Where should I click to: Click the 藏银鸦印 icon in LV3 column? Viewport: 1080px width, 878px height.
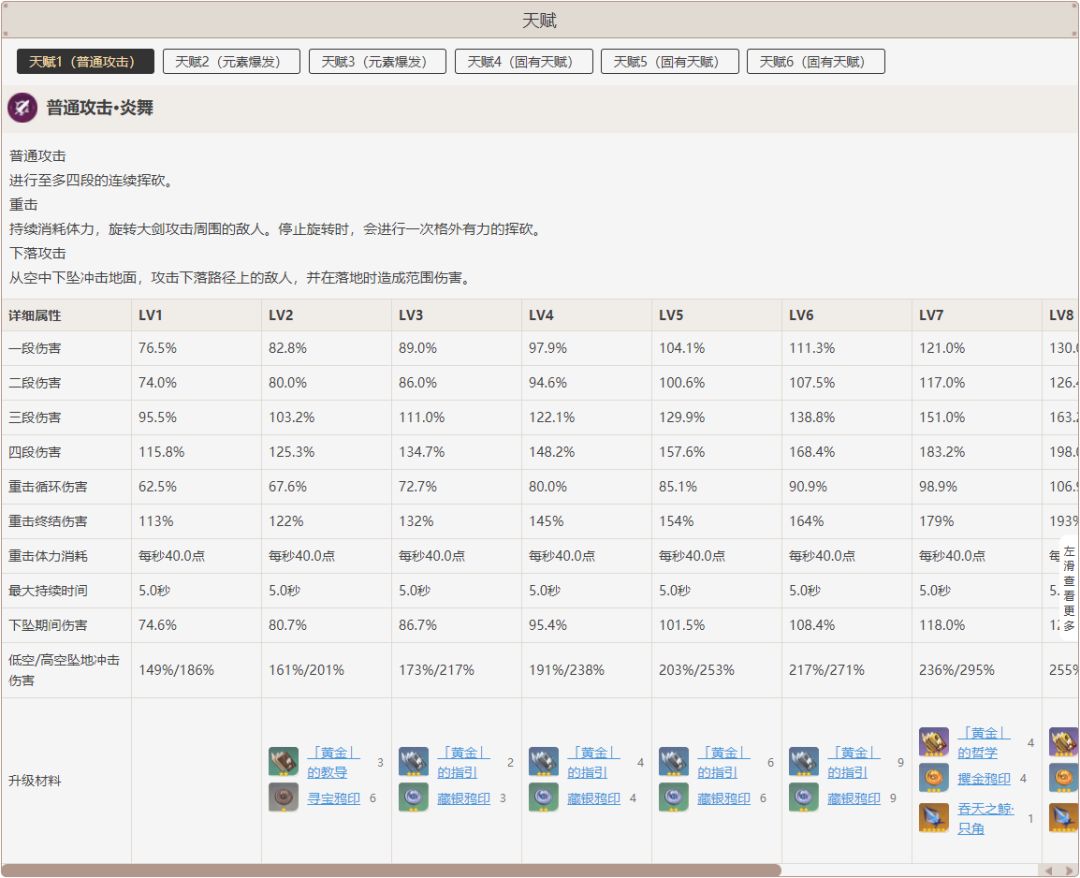pos(413,797)
